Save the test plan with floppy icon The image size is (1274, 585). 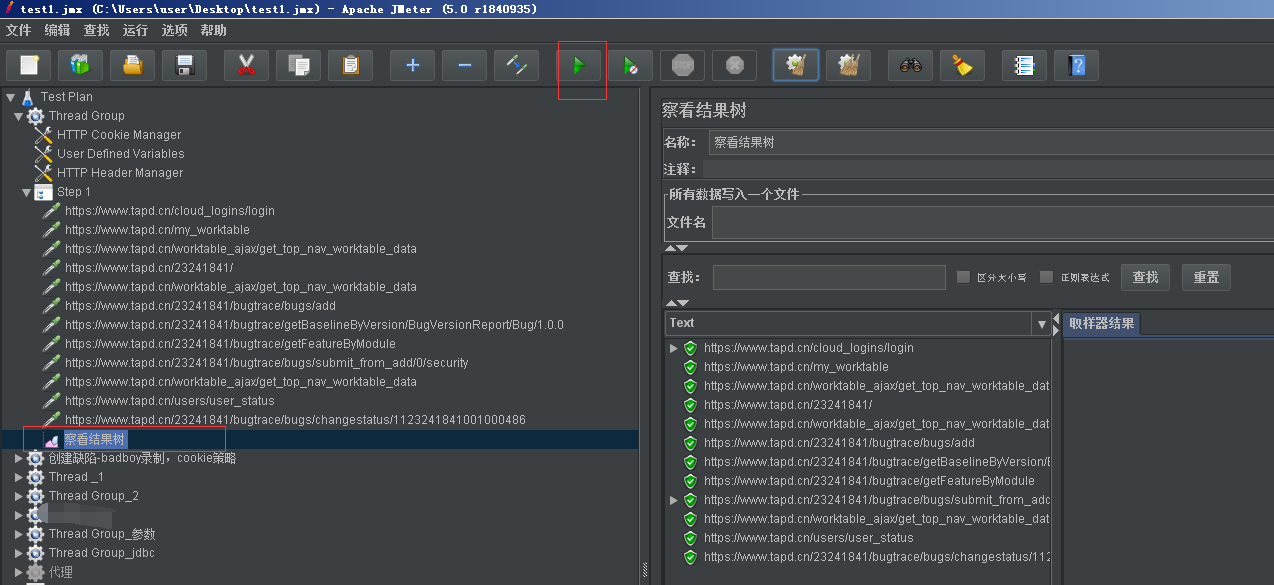184,66
